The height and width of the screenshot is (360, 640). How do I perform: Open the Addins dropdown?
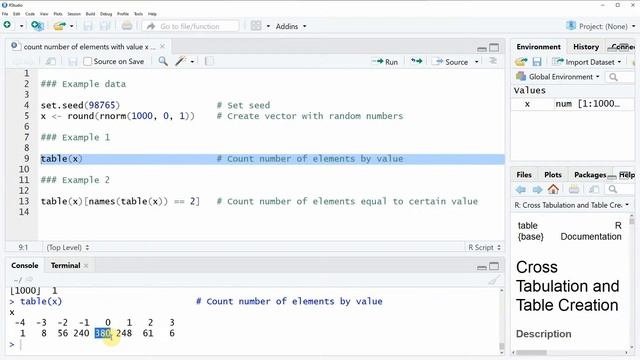(x=291, y=26)
